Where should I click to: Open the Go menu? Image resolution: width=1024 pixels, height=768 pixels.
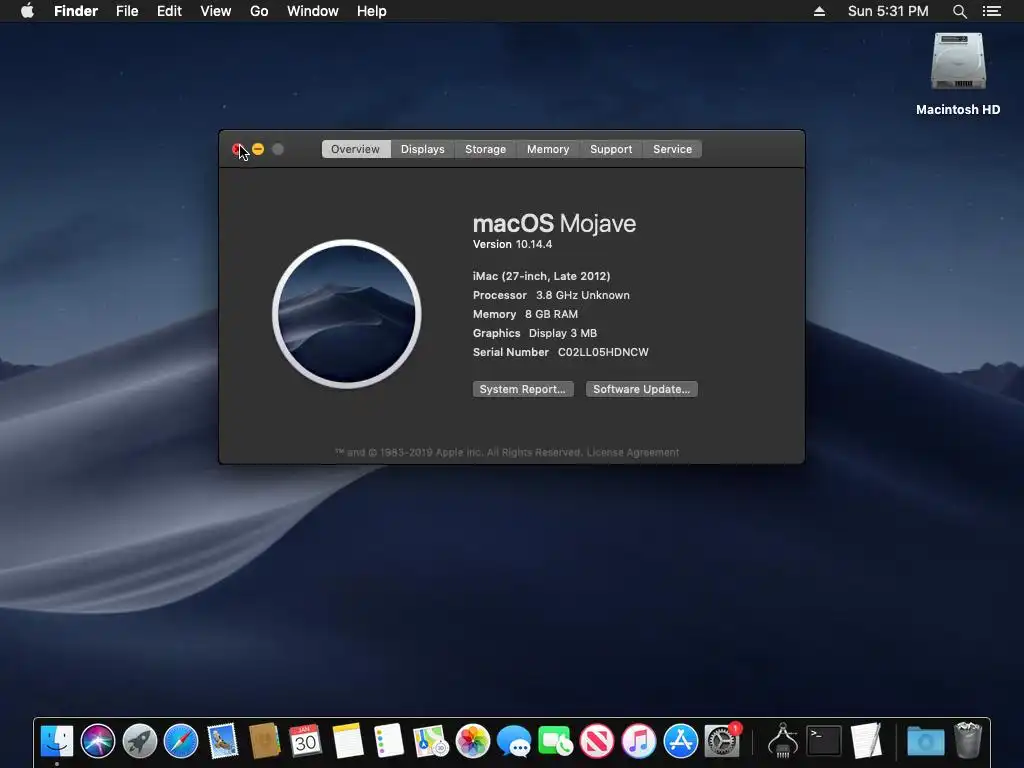tap(259, 11)
